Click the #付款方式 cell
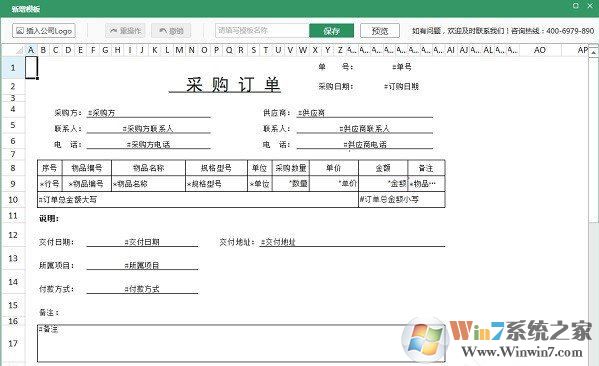This screenshot has height=366, width=599. click(142, 289)
